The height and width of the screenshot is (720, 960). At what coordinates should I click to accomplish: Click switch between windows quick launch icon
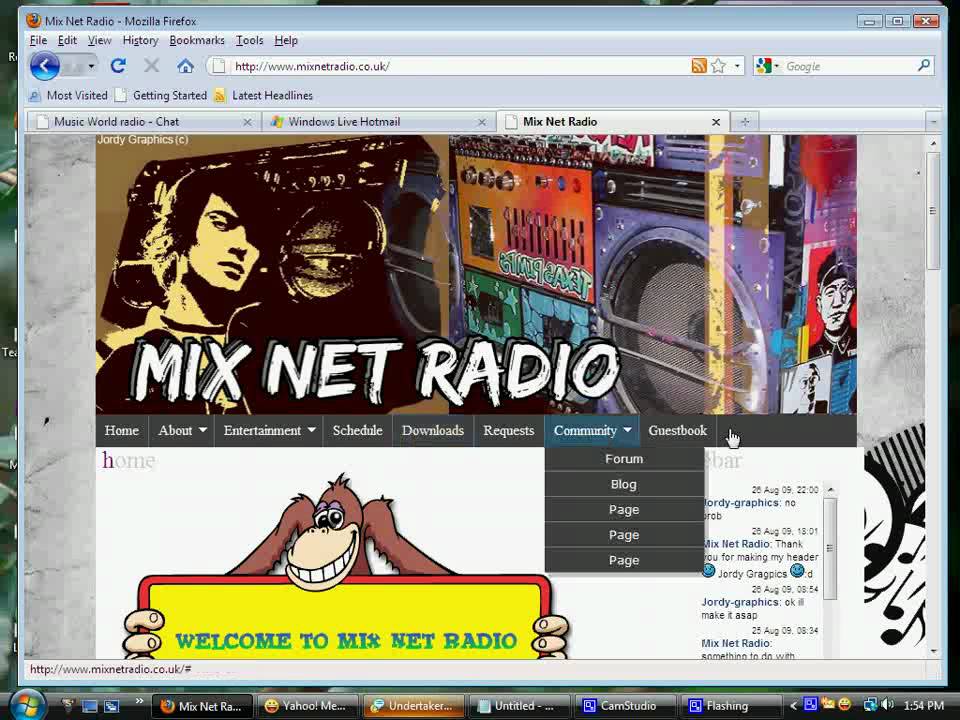coord(111,706)
